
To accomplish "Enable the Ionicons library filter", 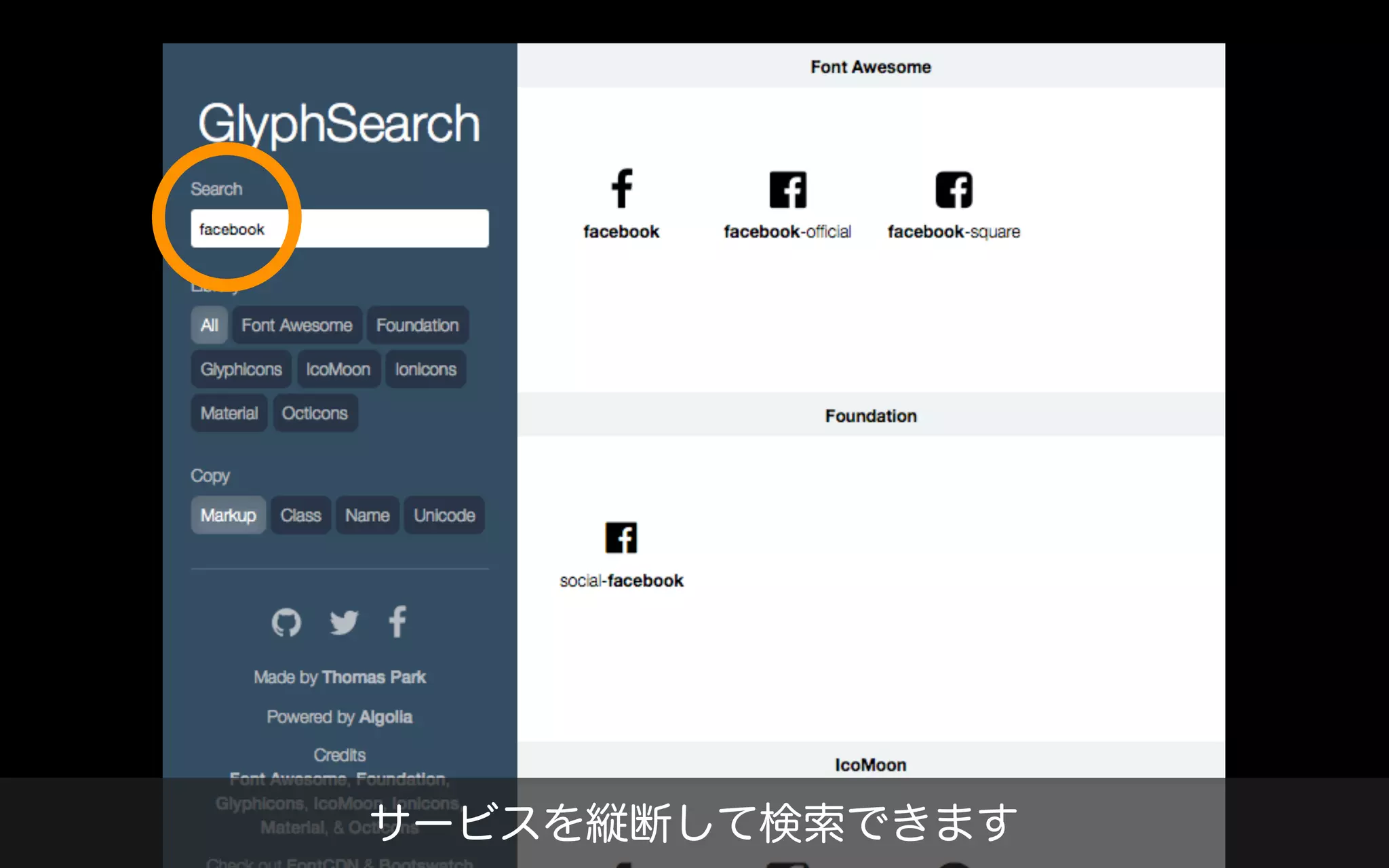I will 425,370.
